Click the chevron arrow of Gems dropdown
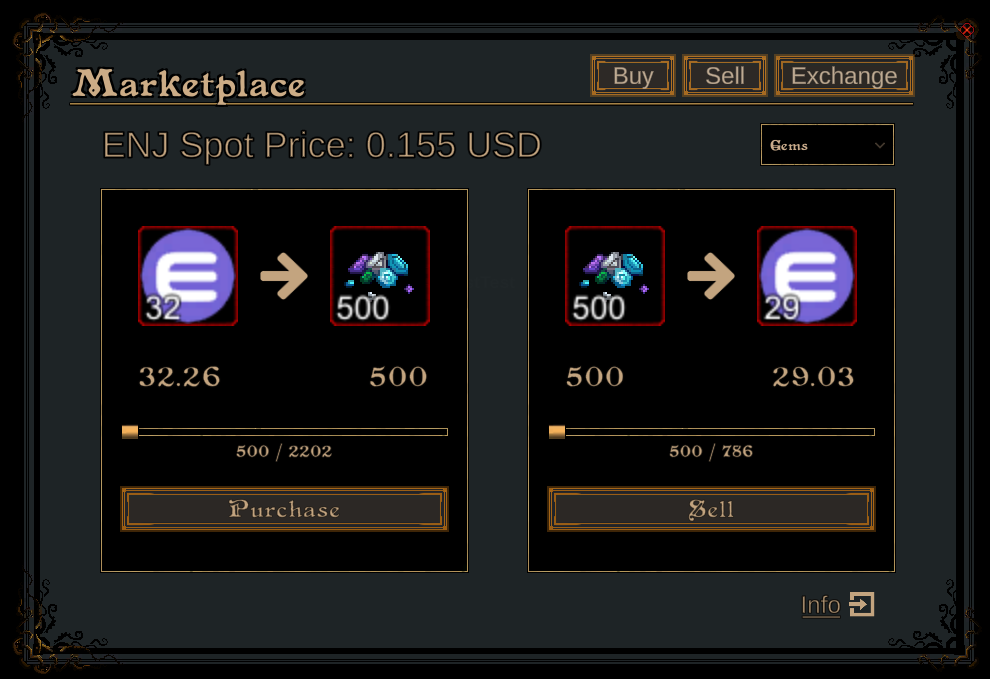Viewport: 990px width, 679px height. click(880, 145)
